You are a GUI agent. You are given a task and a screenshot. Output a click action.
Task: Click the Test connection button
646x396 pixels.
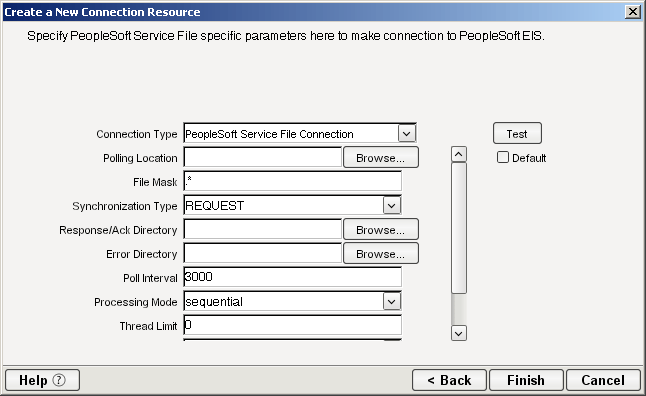click(x=517, y=134)
